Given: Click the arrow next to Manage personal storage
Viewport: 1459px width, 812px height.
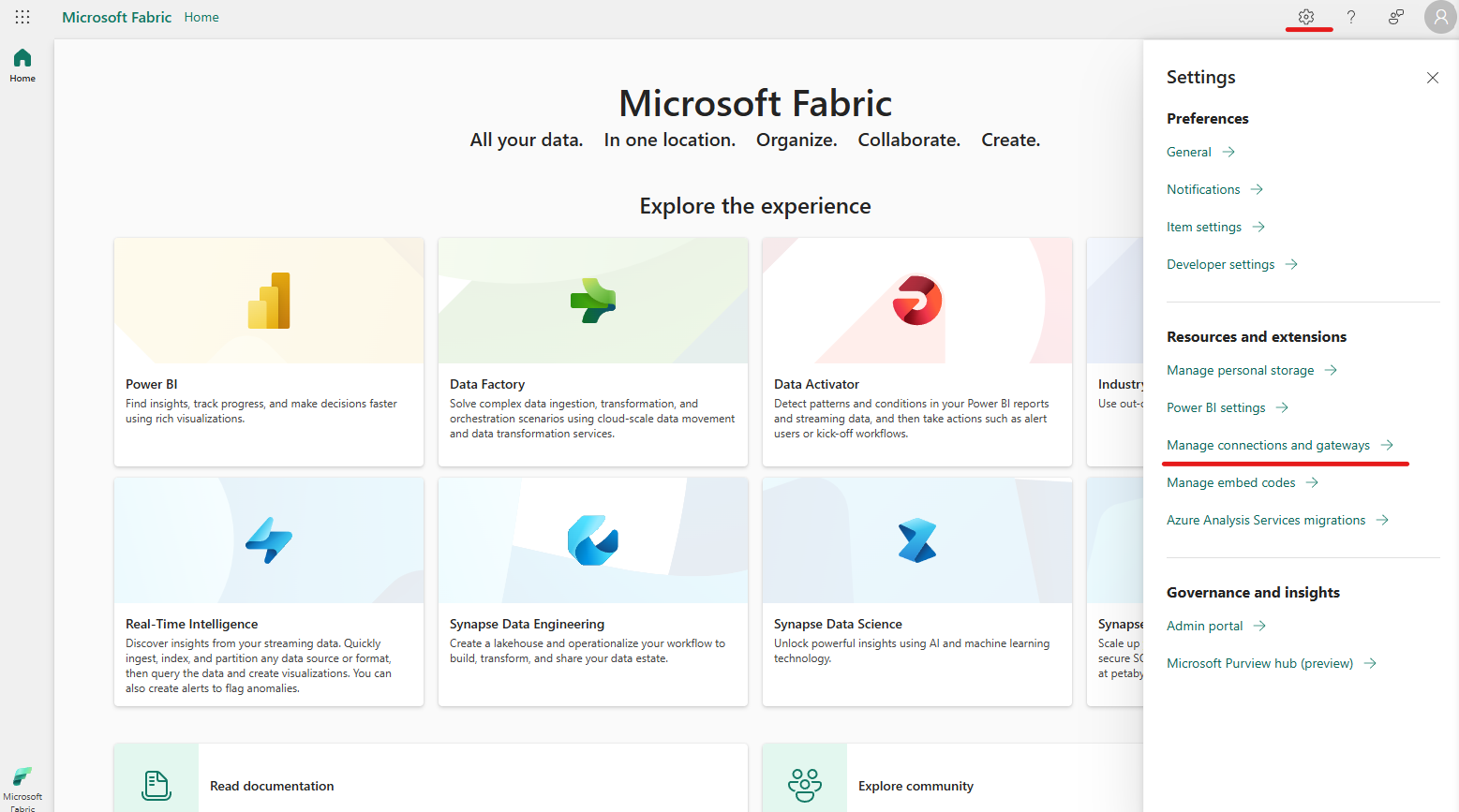Looking at the screenshot, I should tap(1331, 370).
